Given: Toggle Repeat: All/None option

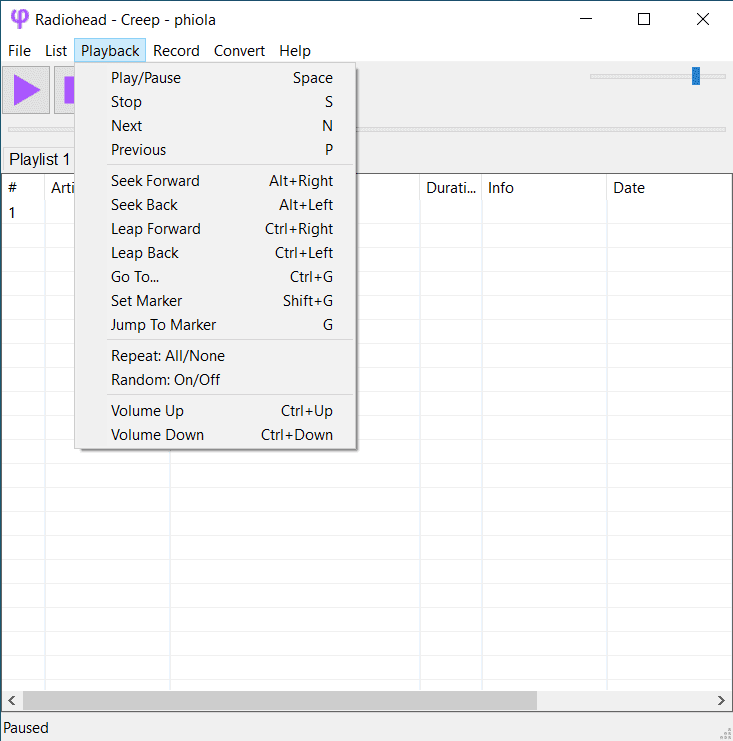Looking at the screenshot, I should (216, 356).
